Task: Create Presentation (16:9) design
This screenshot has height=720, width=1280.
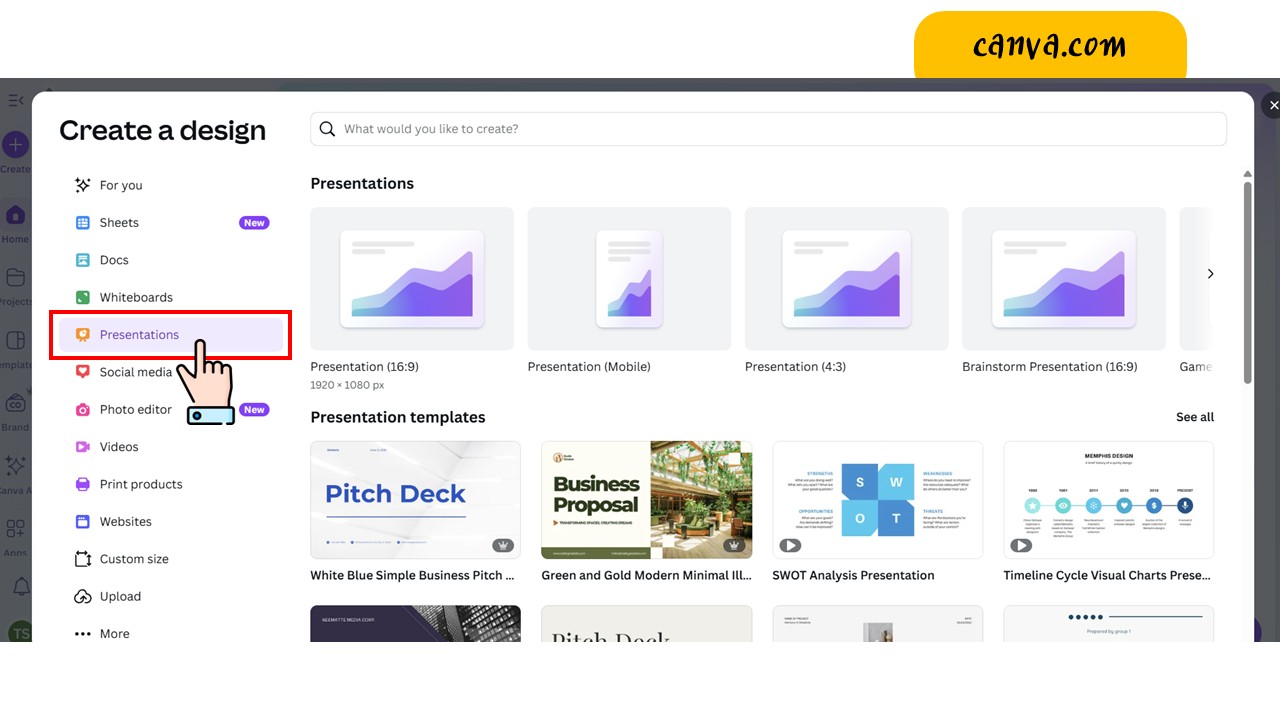Action: (412, 279)
